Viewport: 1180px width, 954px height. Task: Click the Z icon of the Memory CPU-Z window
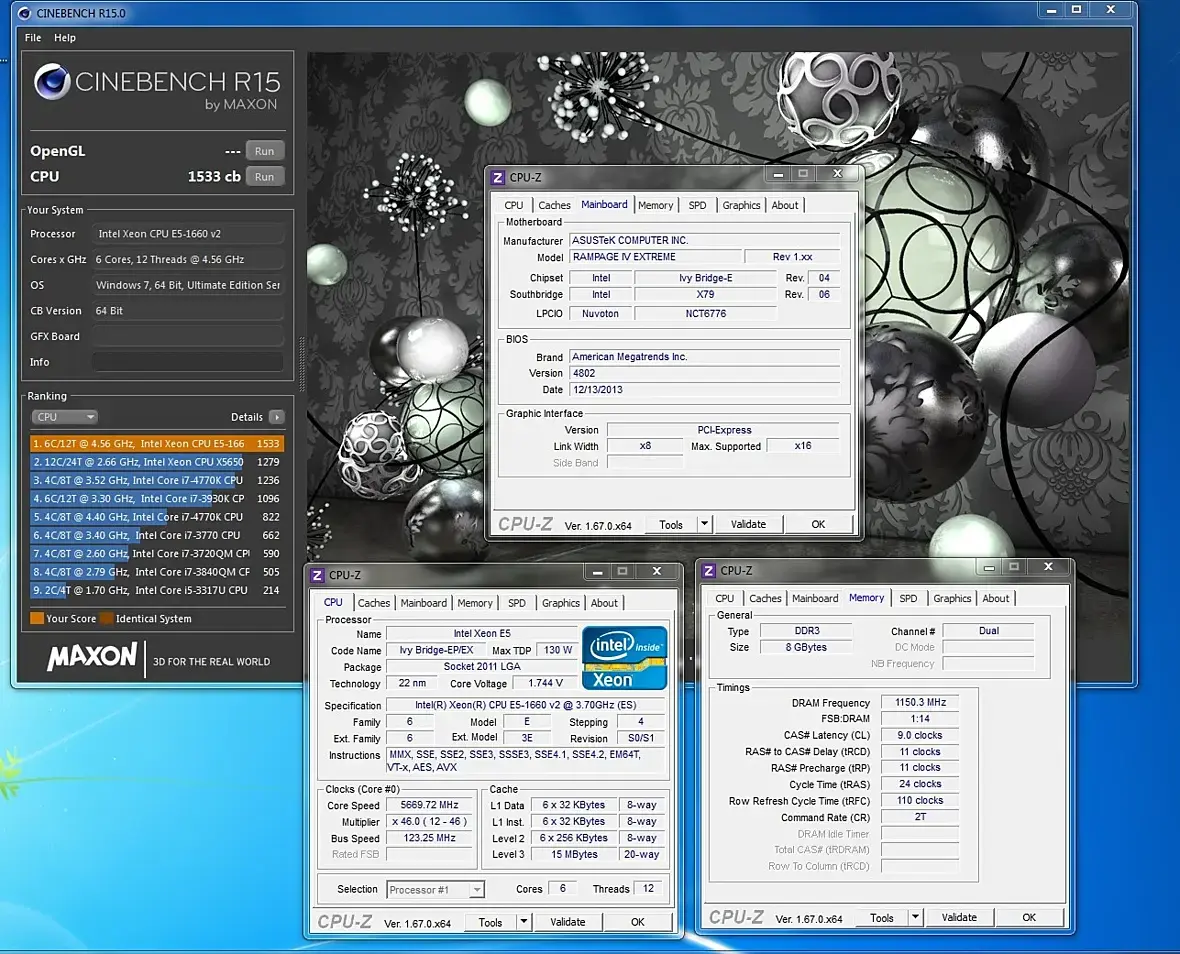709,571
